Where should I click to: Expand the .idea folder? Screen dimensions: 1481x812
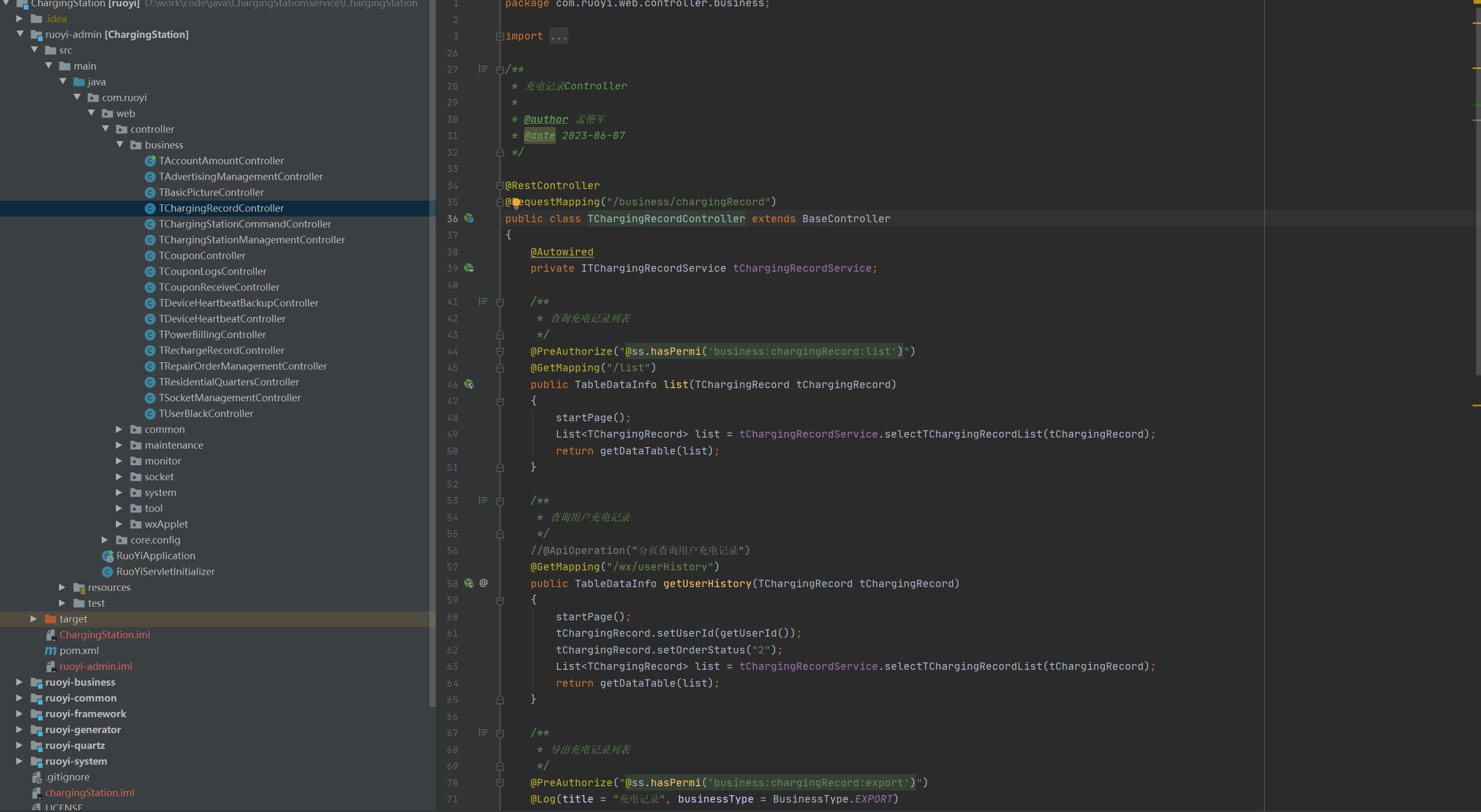tap(19, 18)
